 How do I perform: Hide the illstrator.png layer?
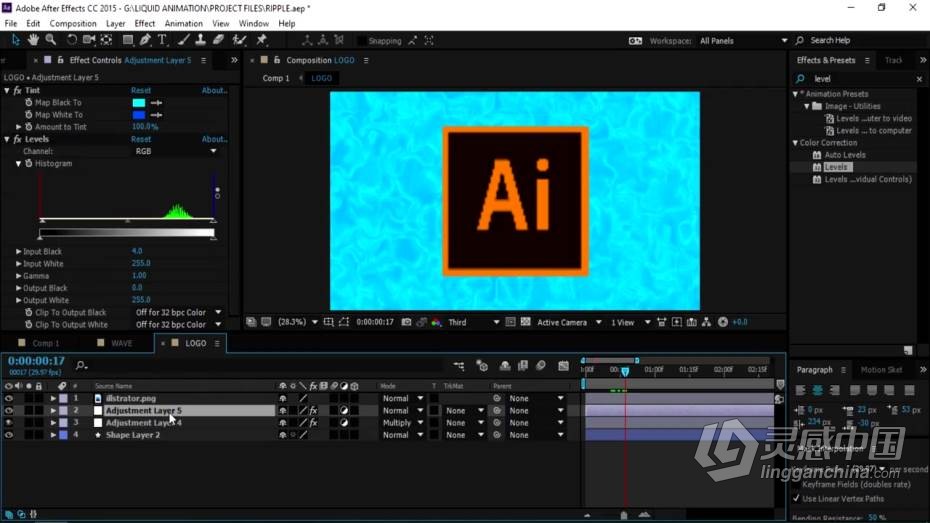8,398
